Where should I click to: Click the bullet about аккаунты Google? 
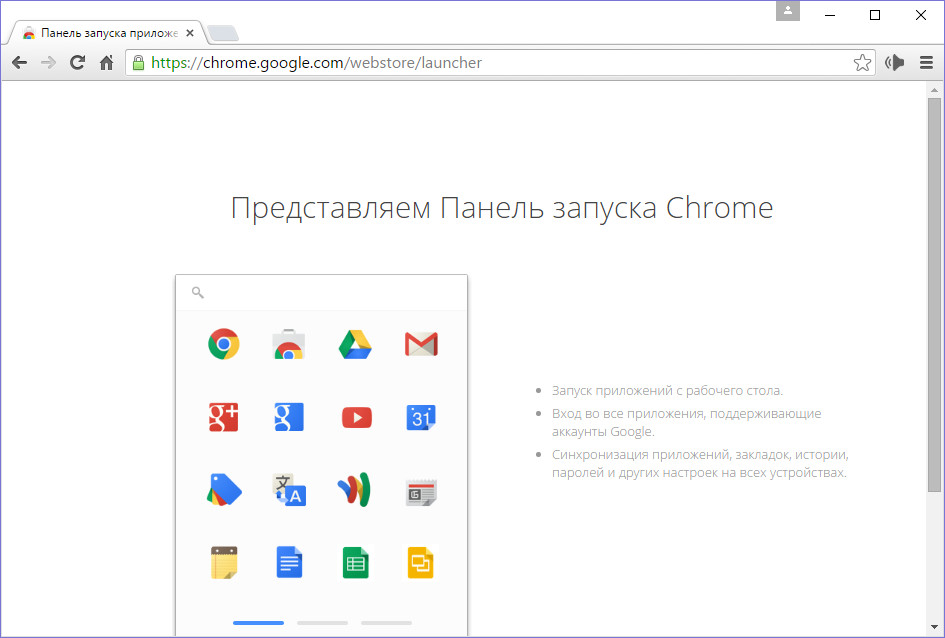point(686,422)
